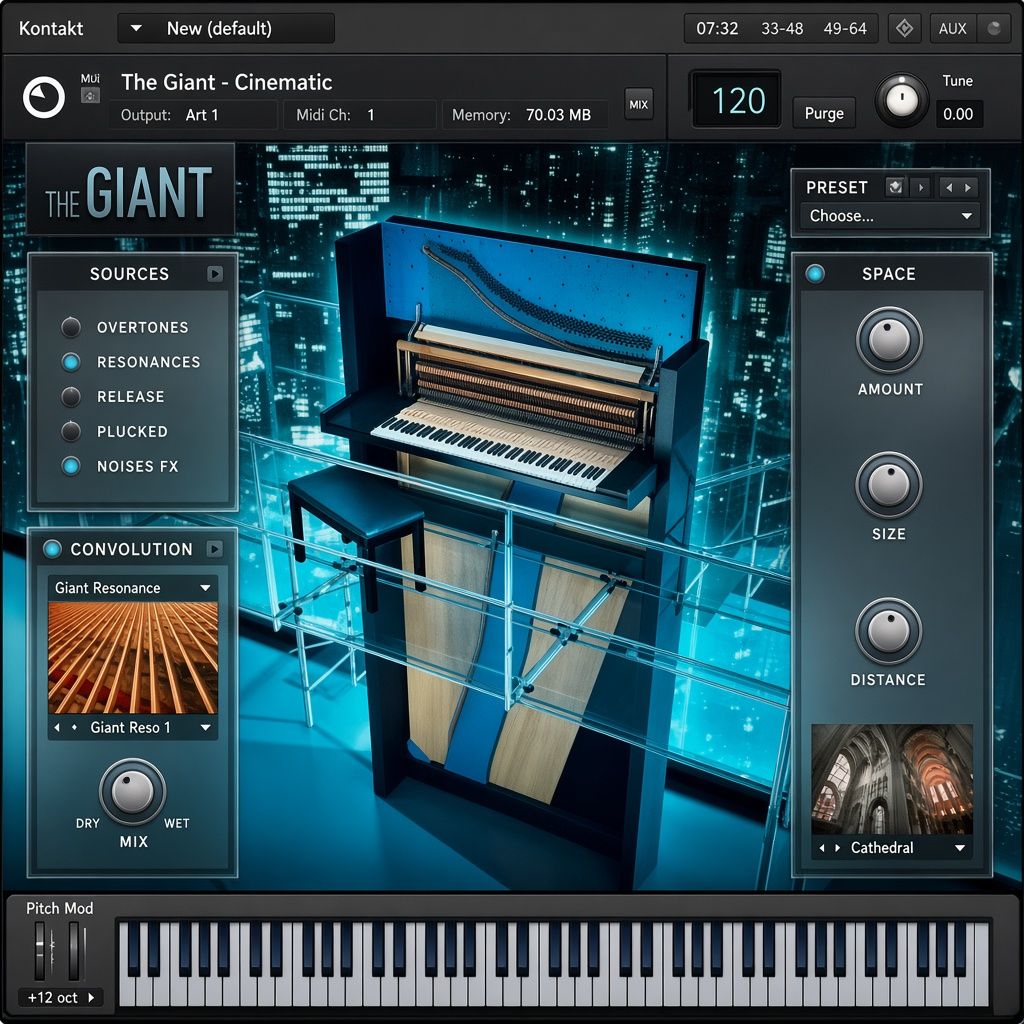The width and height of the screenshot is (1024, 1024).
Task: Click the play arrow icon in SOURCES header
Action: coord(215,274)
